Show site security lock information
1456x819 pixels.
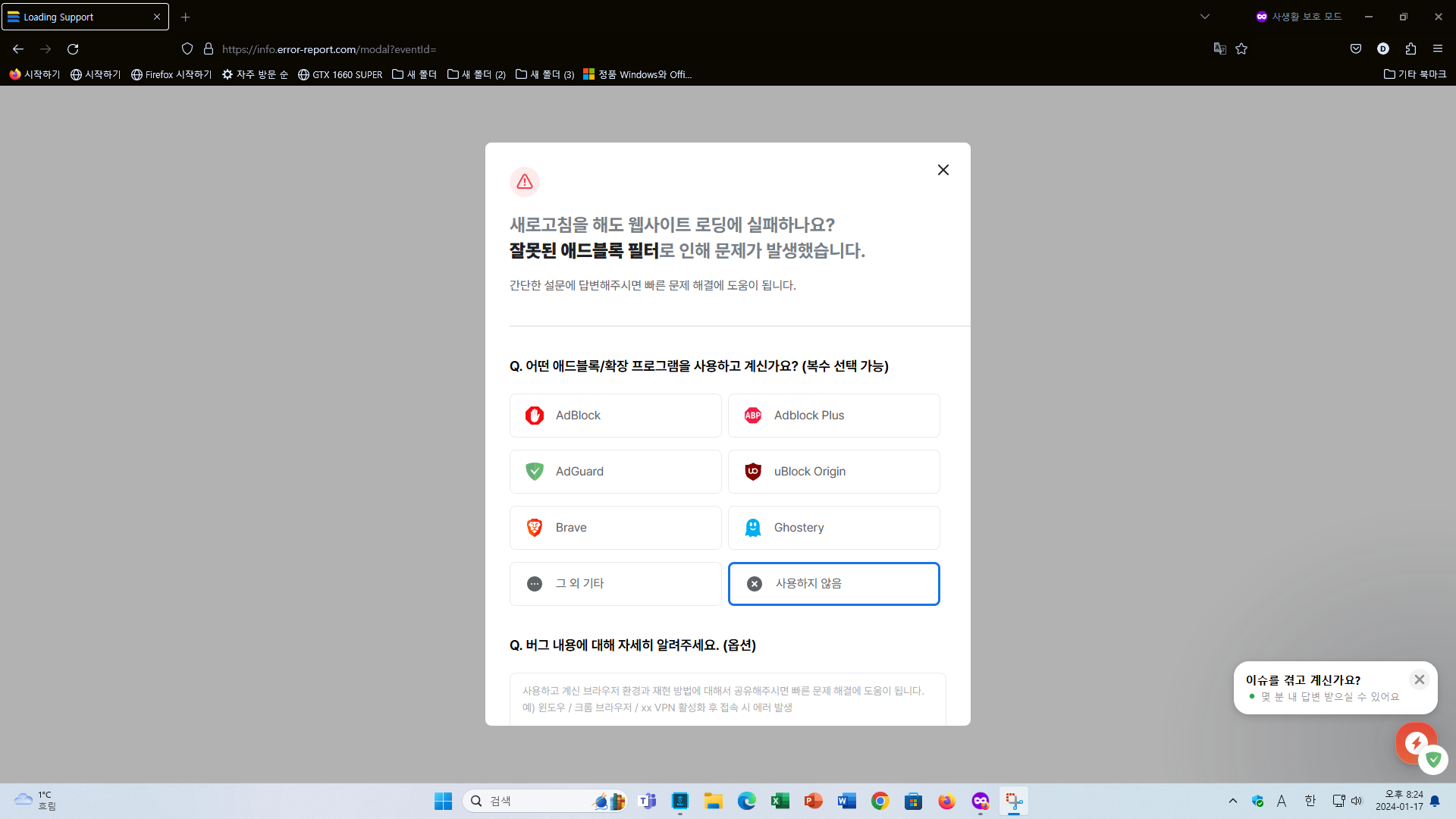point(209,49)
